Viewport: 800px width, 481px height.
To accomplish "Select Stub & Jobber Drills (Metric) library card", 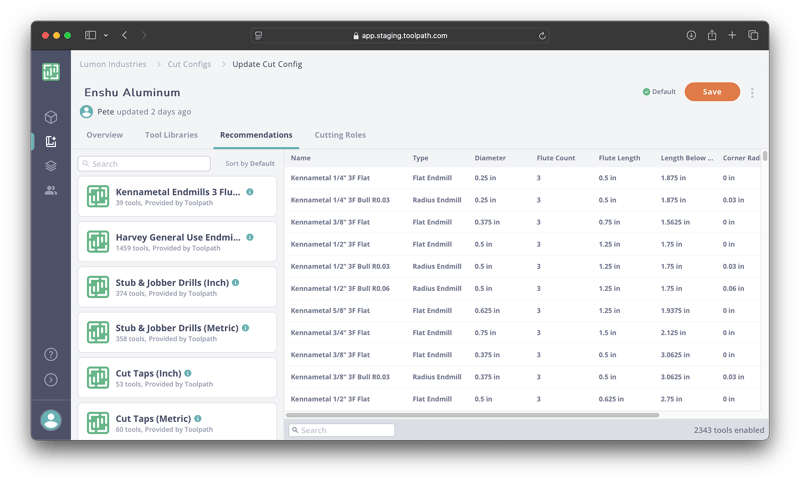I will (x=177, y=333).
